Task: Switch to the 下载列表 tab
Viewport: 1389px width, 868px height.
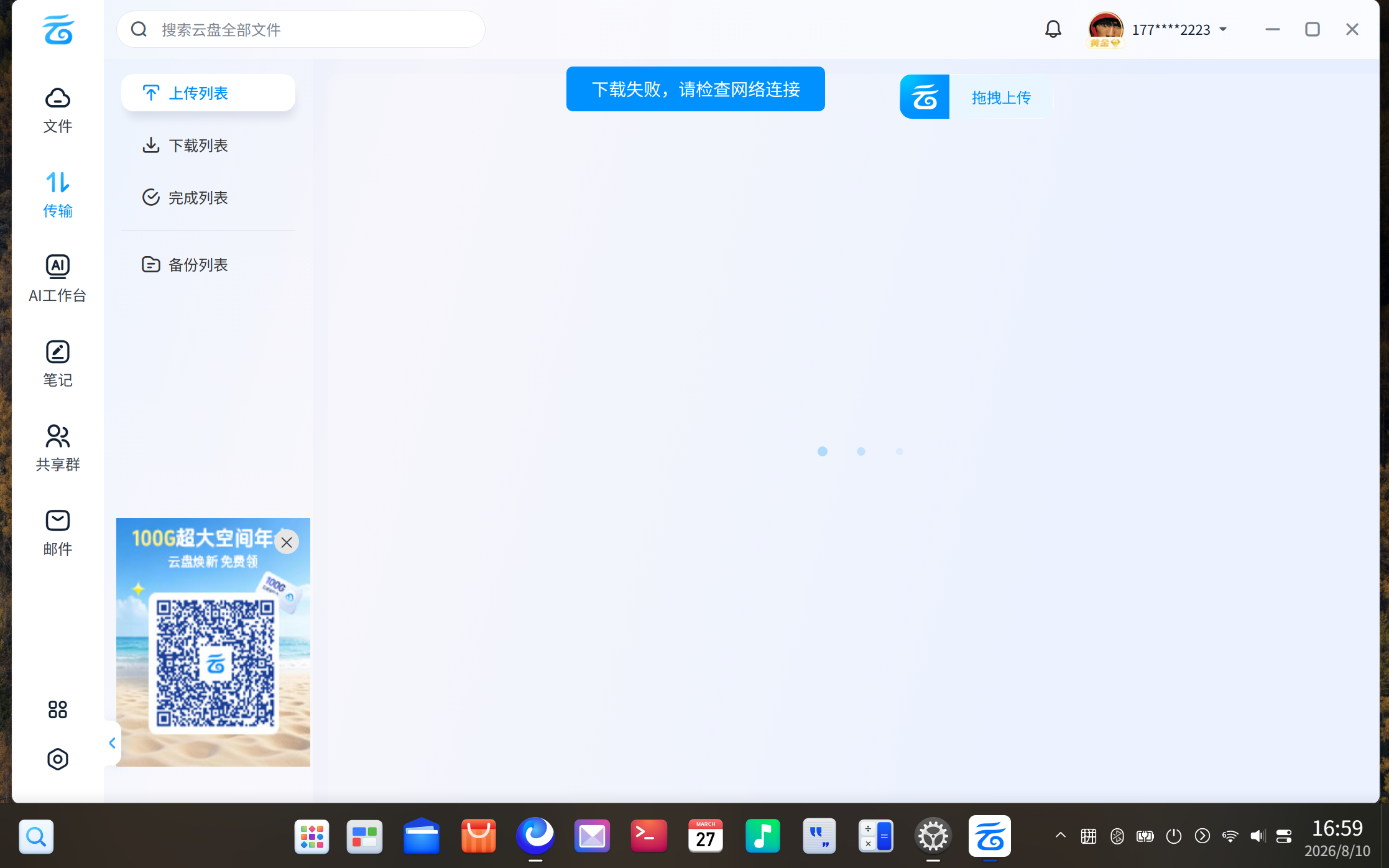Action: point(208,145)
